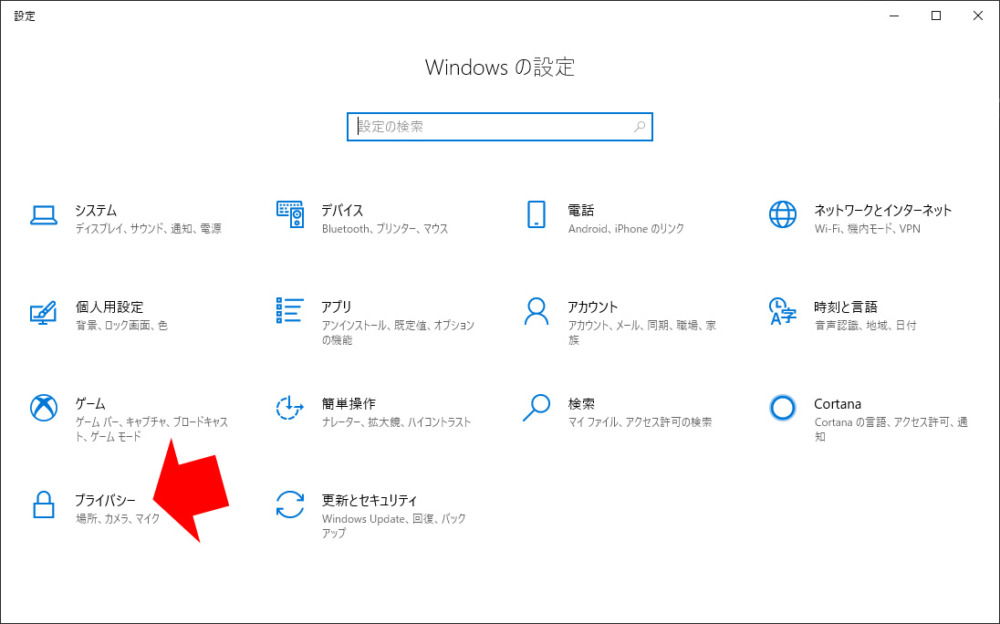This screenshot has height=624, width=1000.
Task: Open the ネットワークとインターネット title link
Action: [x=882, y=210]
